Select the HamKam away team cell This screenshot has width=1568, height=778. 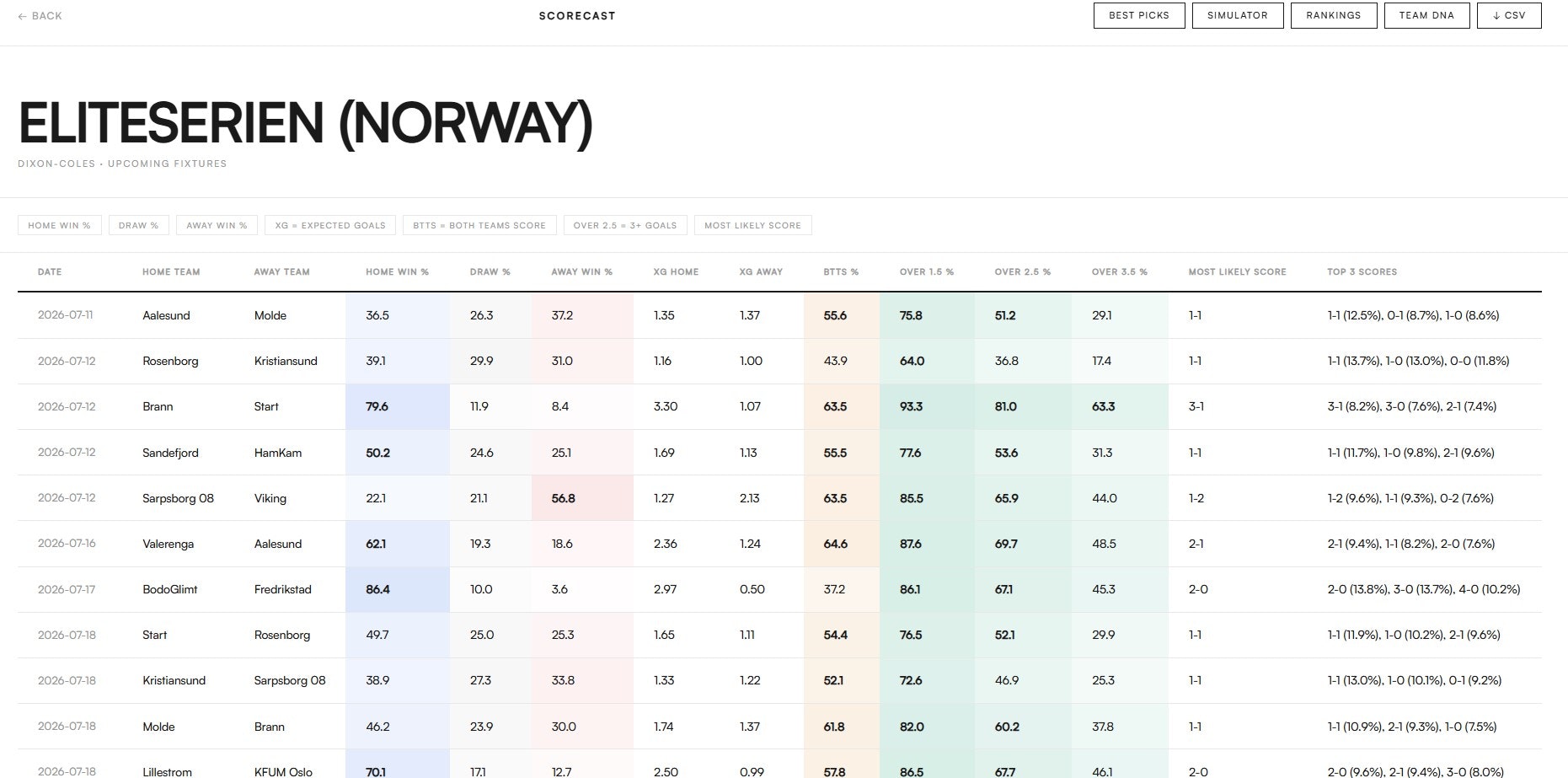(278, 453)
